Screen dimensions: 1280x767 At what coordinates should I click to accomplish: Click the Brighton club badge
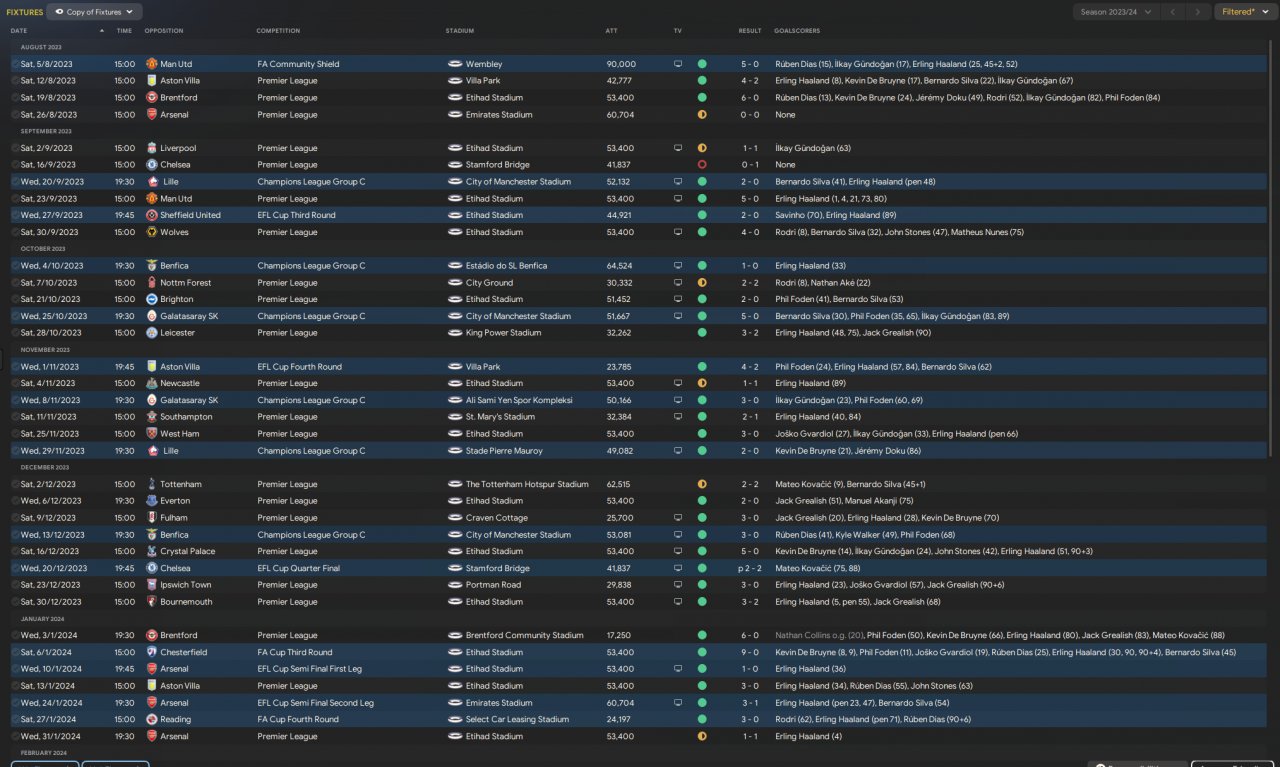tap(152, 299)
